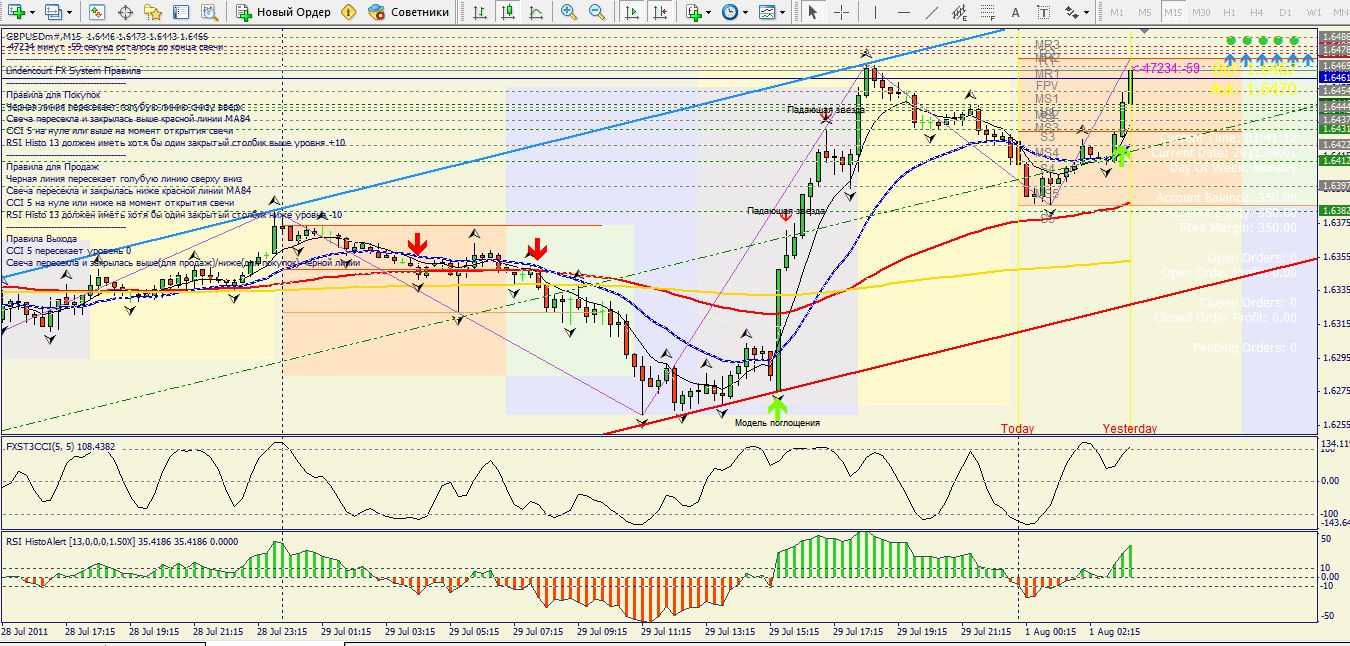This screenshot has height=646, width=1350.
Task: Switch to line chart display
Action: (x=536, y=12)
